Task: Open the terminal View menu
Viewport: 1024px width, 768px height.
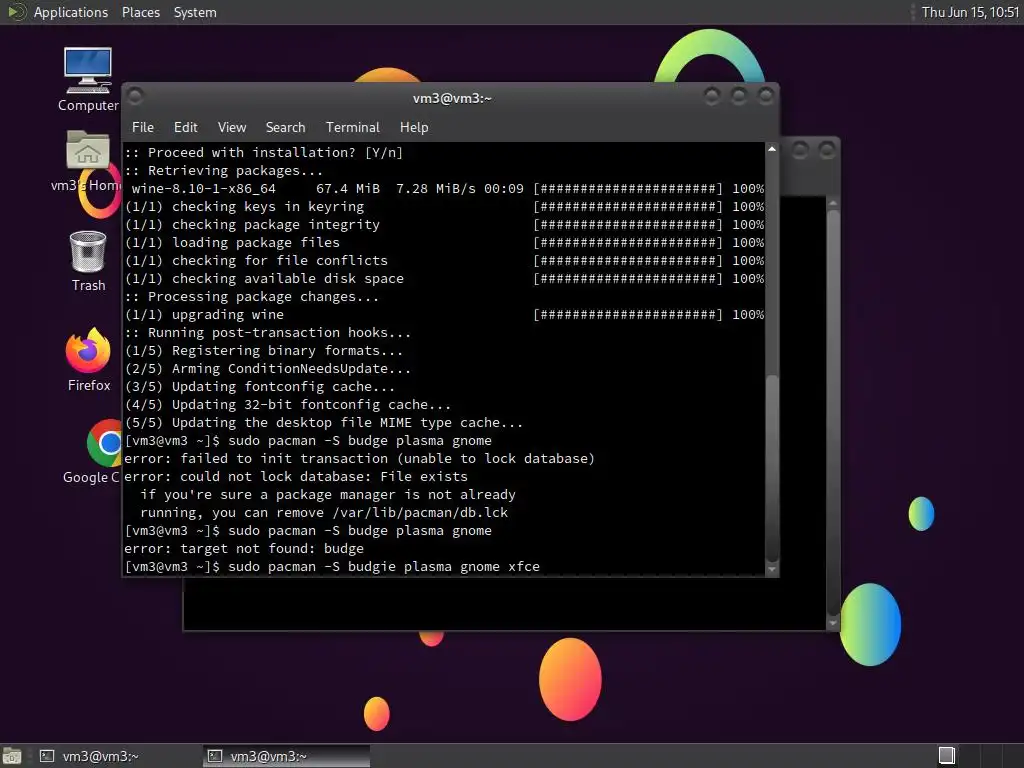Action: (x=232, y=127)
